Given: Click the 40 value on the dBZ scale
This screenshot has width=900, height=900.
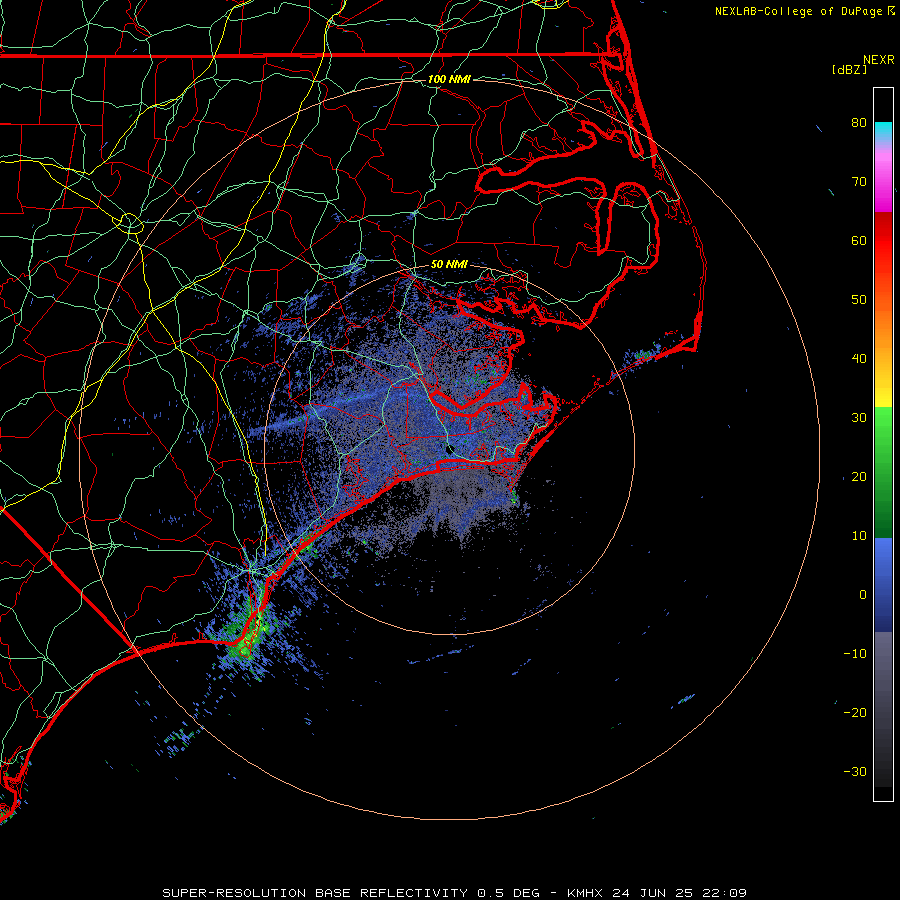Looking at the screenshot, I should coord(859,359).
